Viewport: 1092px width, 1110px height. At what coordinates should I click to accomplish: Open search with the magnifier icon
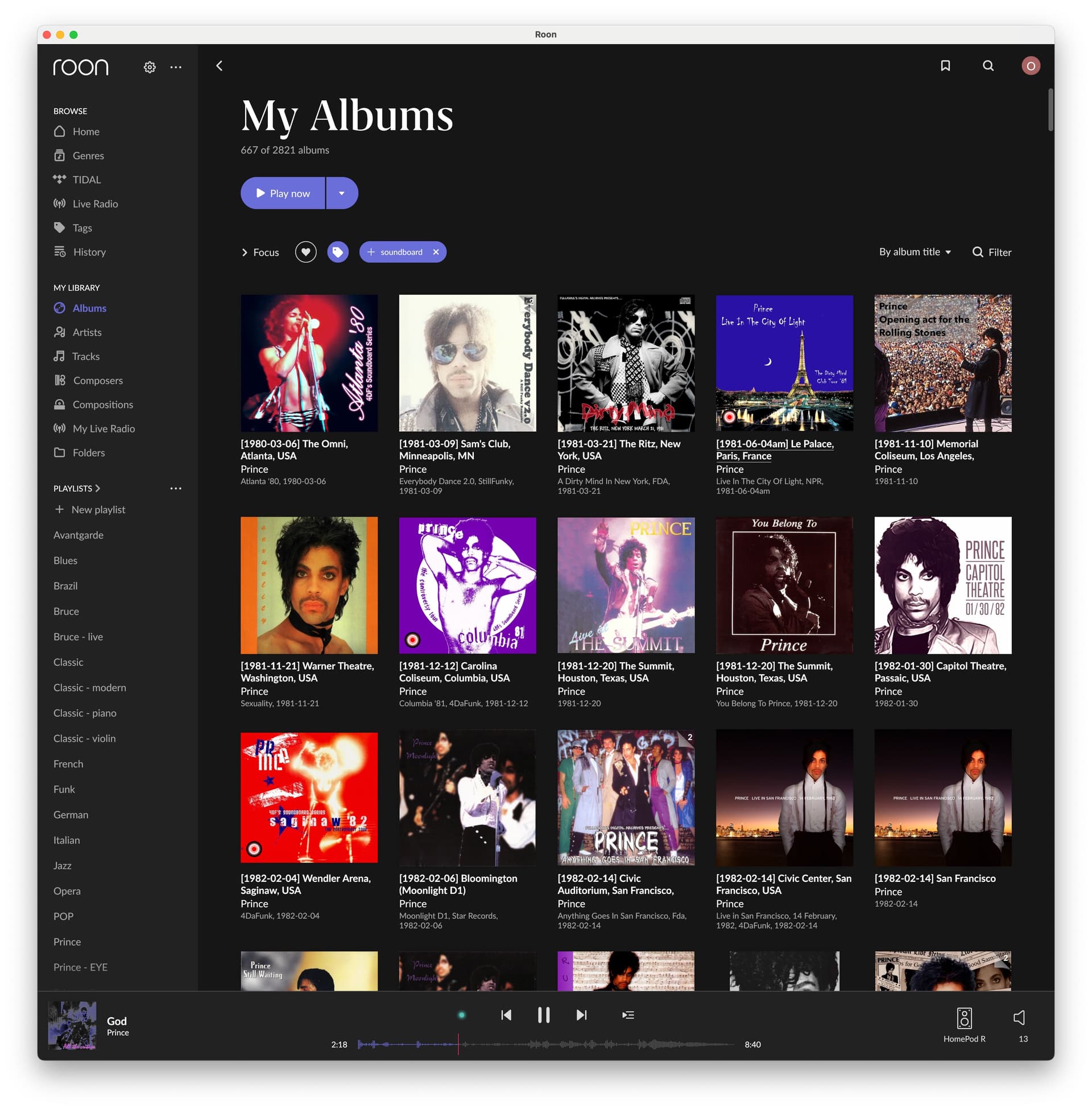coord(988,66)
